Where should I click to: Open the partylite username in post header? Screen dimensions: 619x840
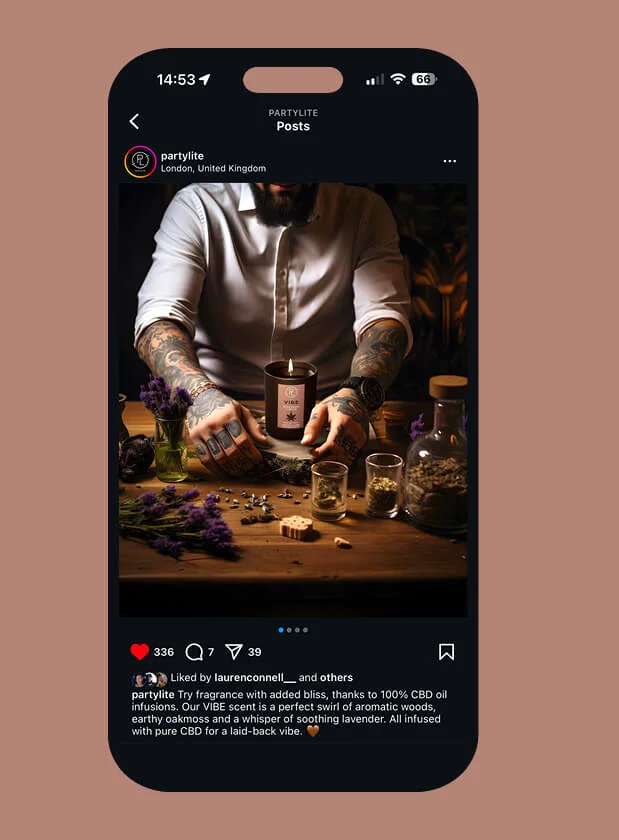[x=182, y=156]
